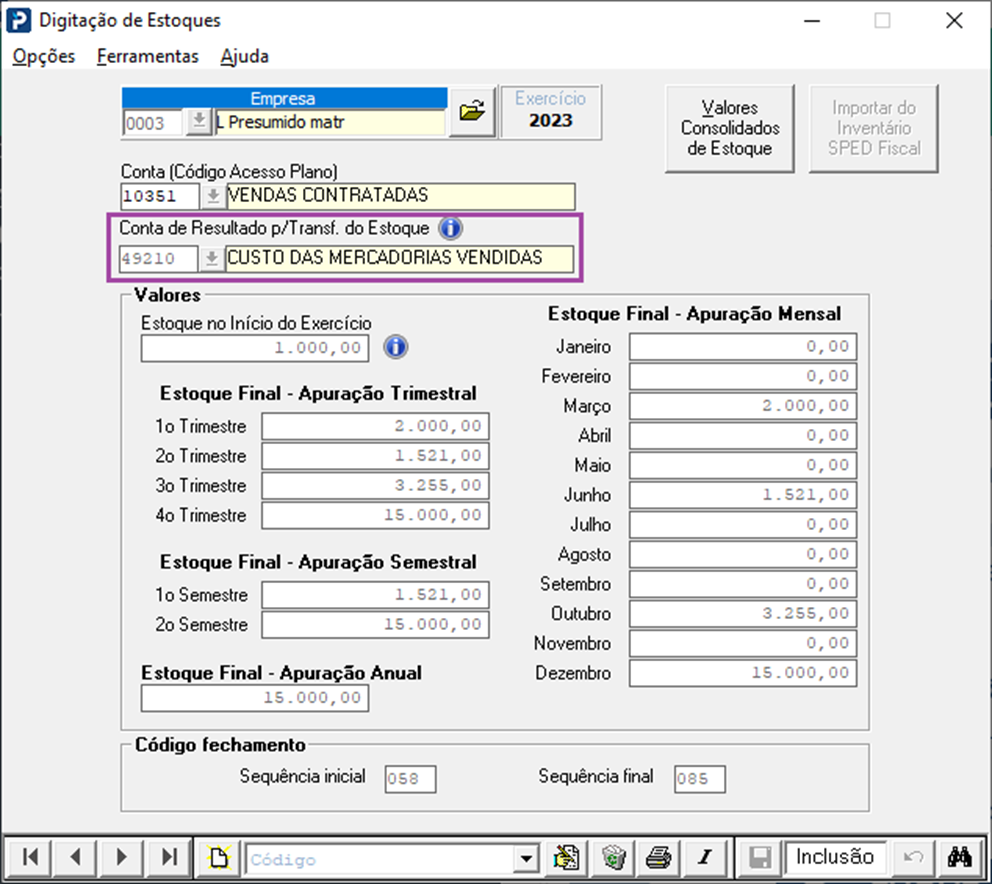Click the 2o Trimestre value field
Image resolution: width=992 pixels, height=884 pixels.
click(x=376, y=456)
